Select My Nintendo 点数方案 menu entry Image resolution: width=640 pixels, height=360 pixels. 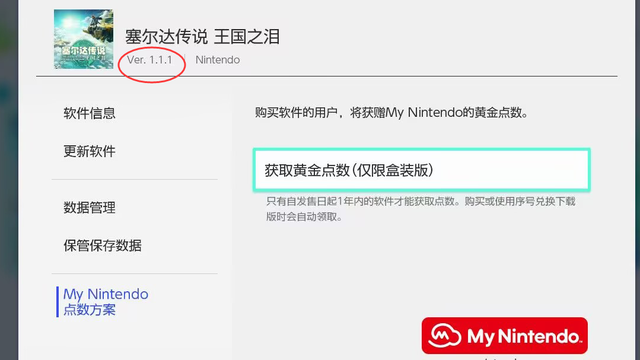106,302
